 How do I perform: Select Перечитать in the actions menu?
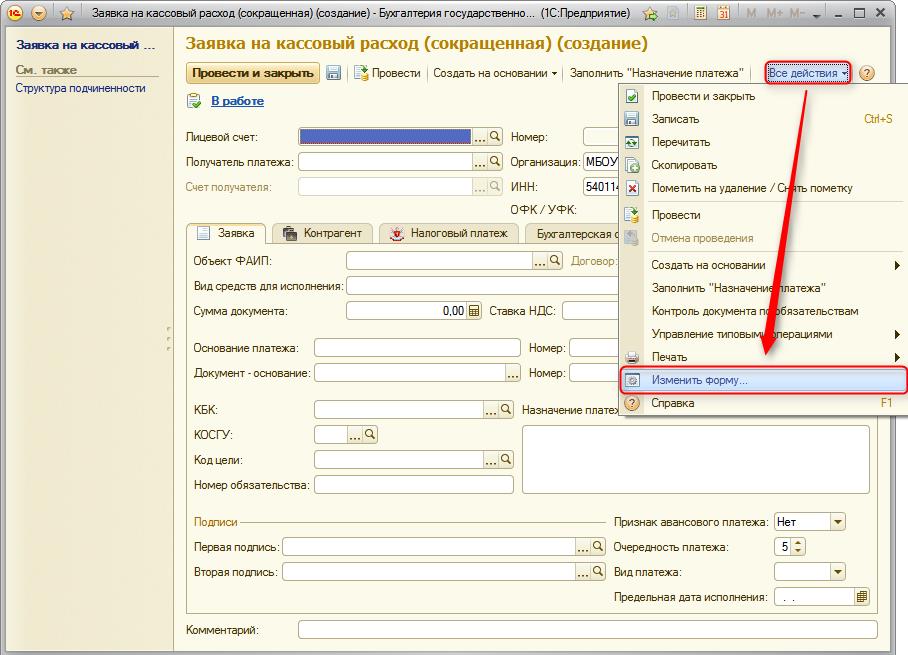tap(762, 142)
